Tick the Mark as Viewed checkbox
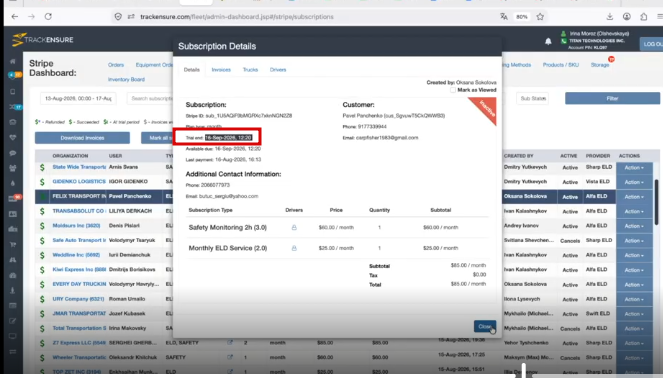Screen dimensions: 663x378 (453, 90)
